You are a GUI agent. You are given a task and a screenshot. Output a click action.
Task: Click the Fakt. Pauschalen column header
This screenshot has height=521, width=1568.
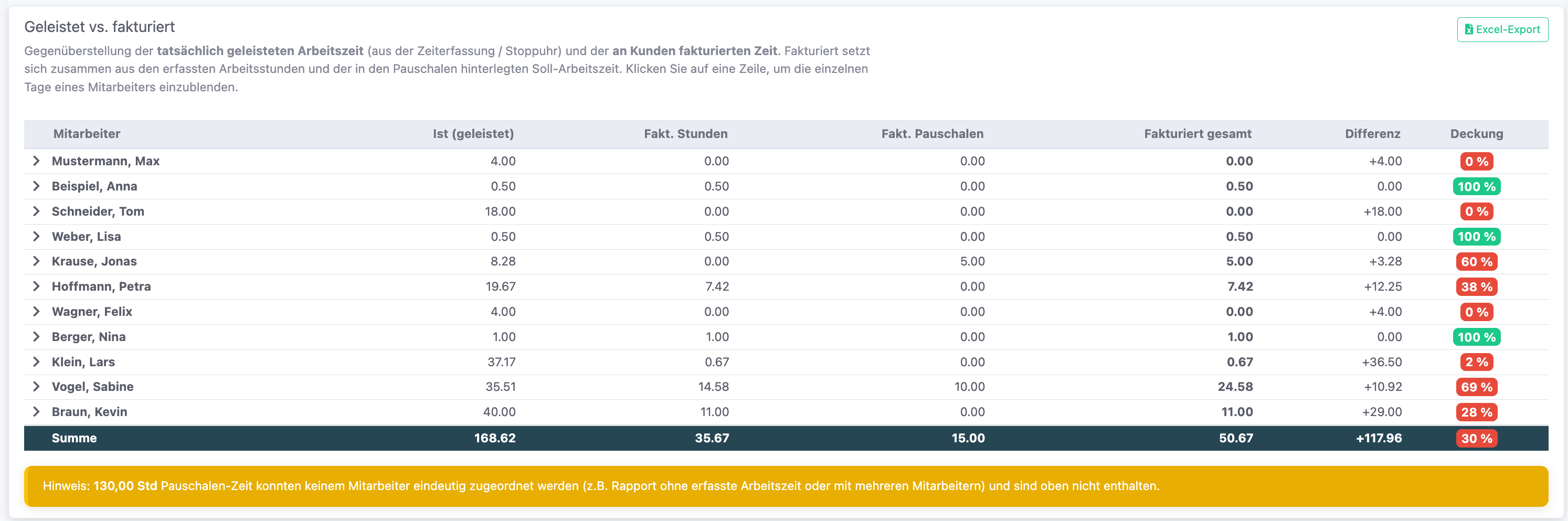pos(932,134)
